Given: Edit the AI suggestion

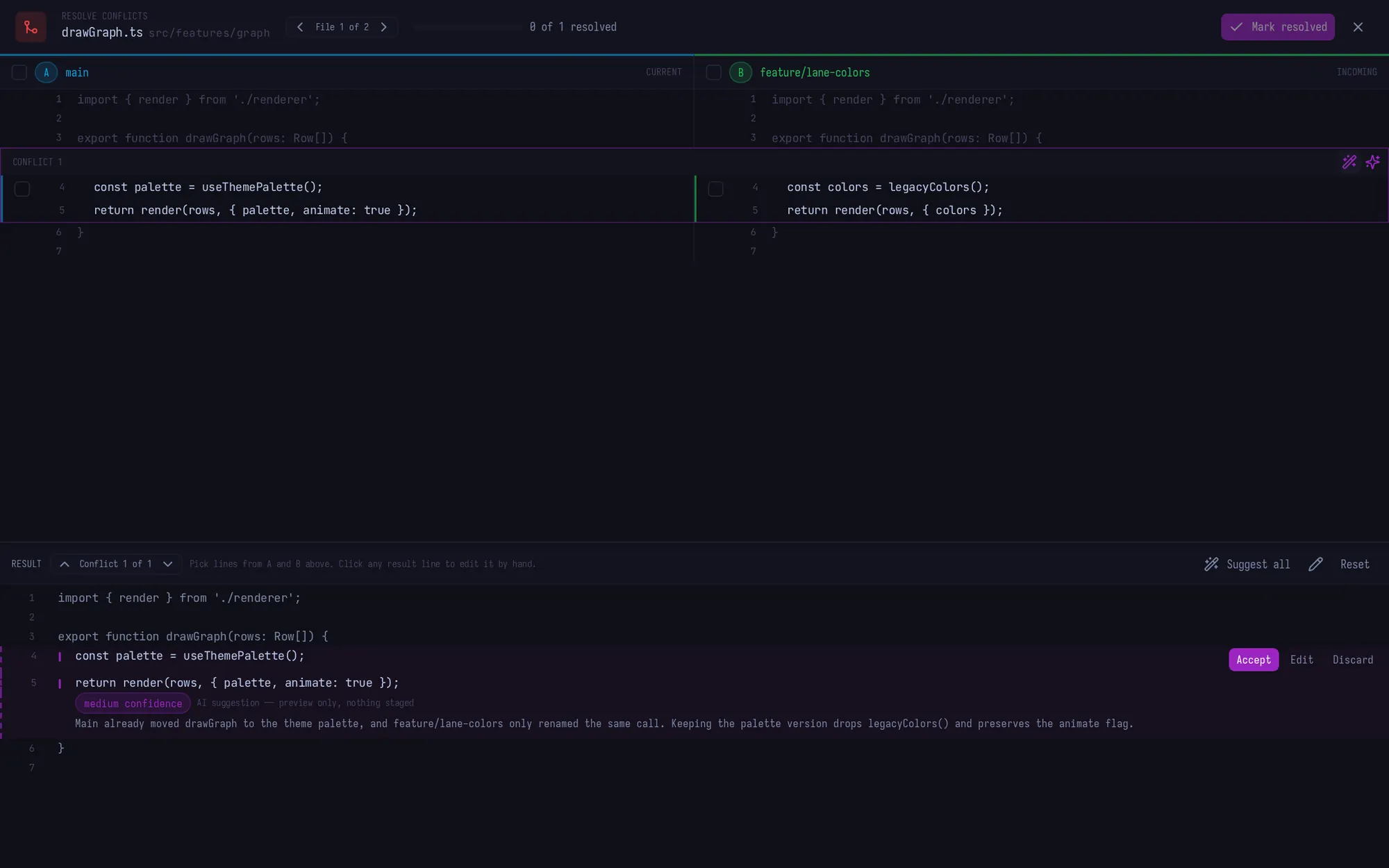Looking at the screenshot, I should click(x=1301, y=660).
